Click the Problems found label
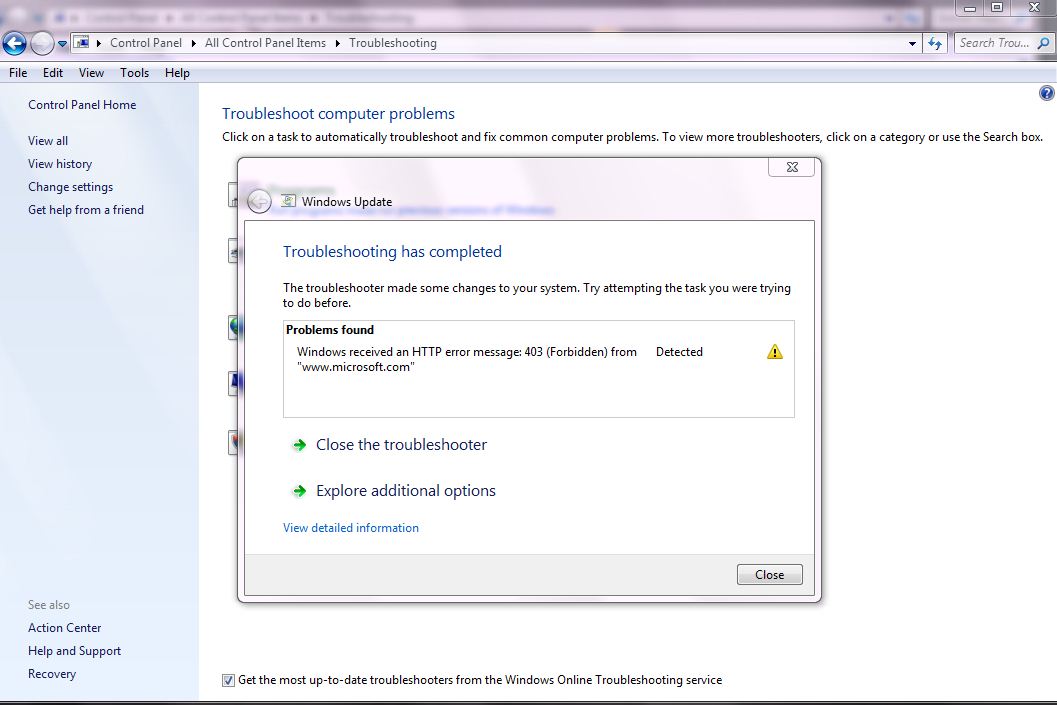The width and height of the screenshot is (1057, 705). point(330,330)
